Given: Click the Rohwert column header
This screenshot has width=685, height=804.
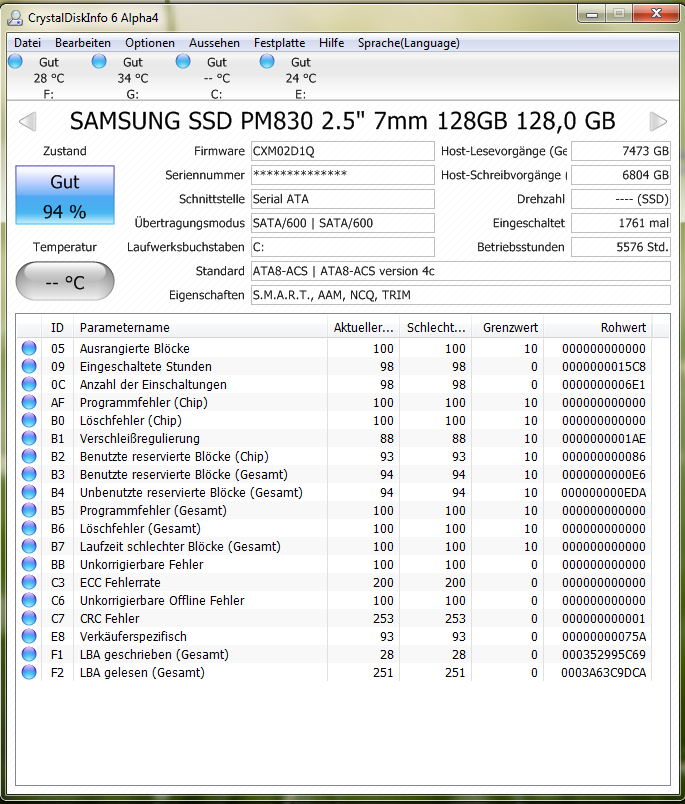Looking at the screenshot, I should 598,328.
